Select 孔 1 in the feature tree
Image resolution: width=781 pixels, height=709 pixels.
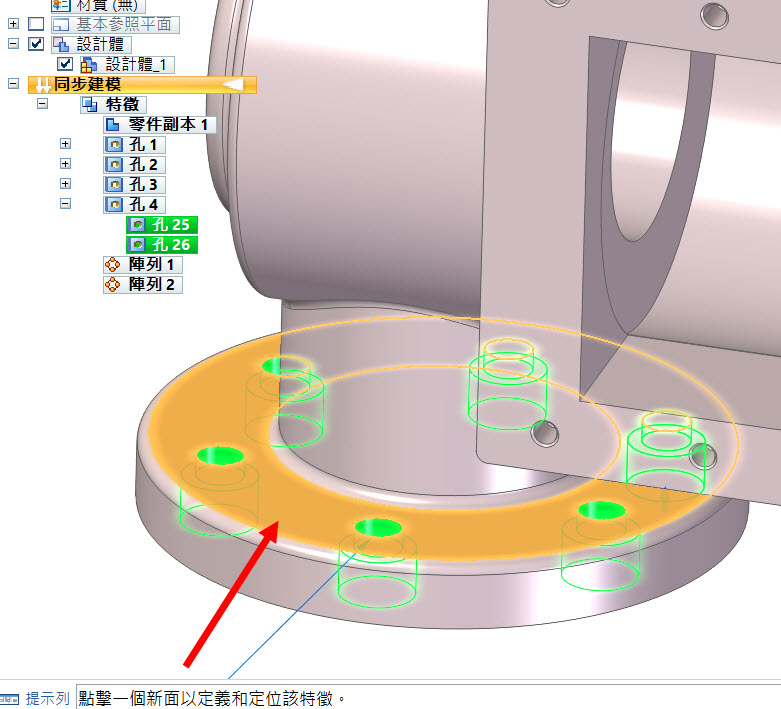click(x=134, y=144)
